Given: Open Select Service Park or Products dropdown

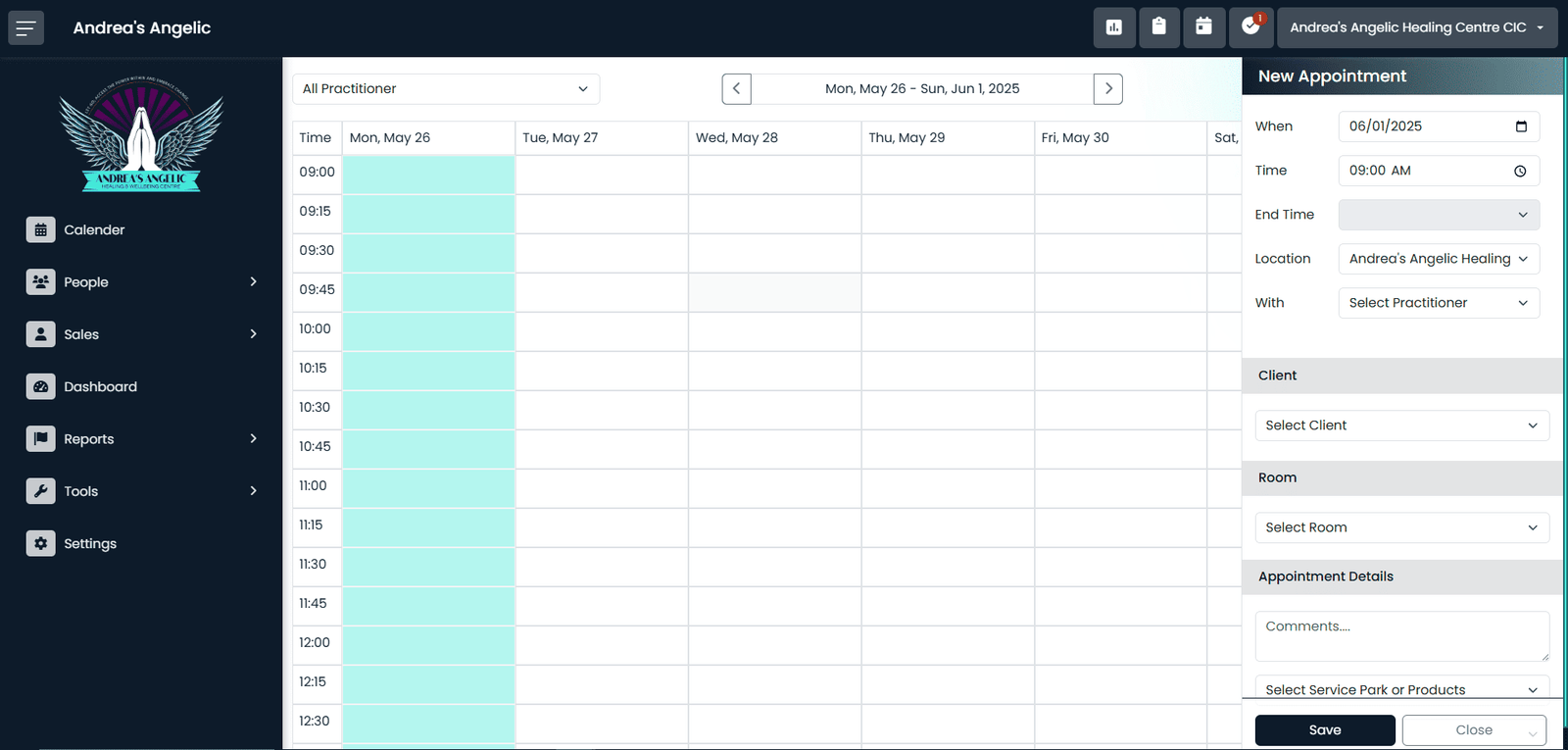Looking at the screenshot, I should coord(1402,688).
